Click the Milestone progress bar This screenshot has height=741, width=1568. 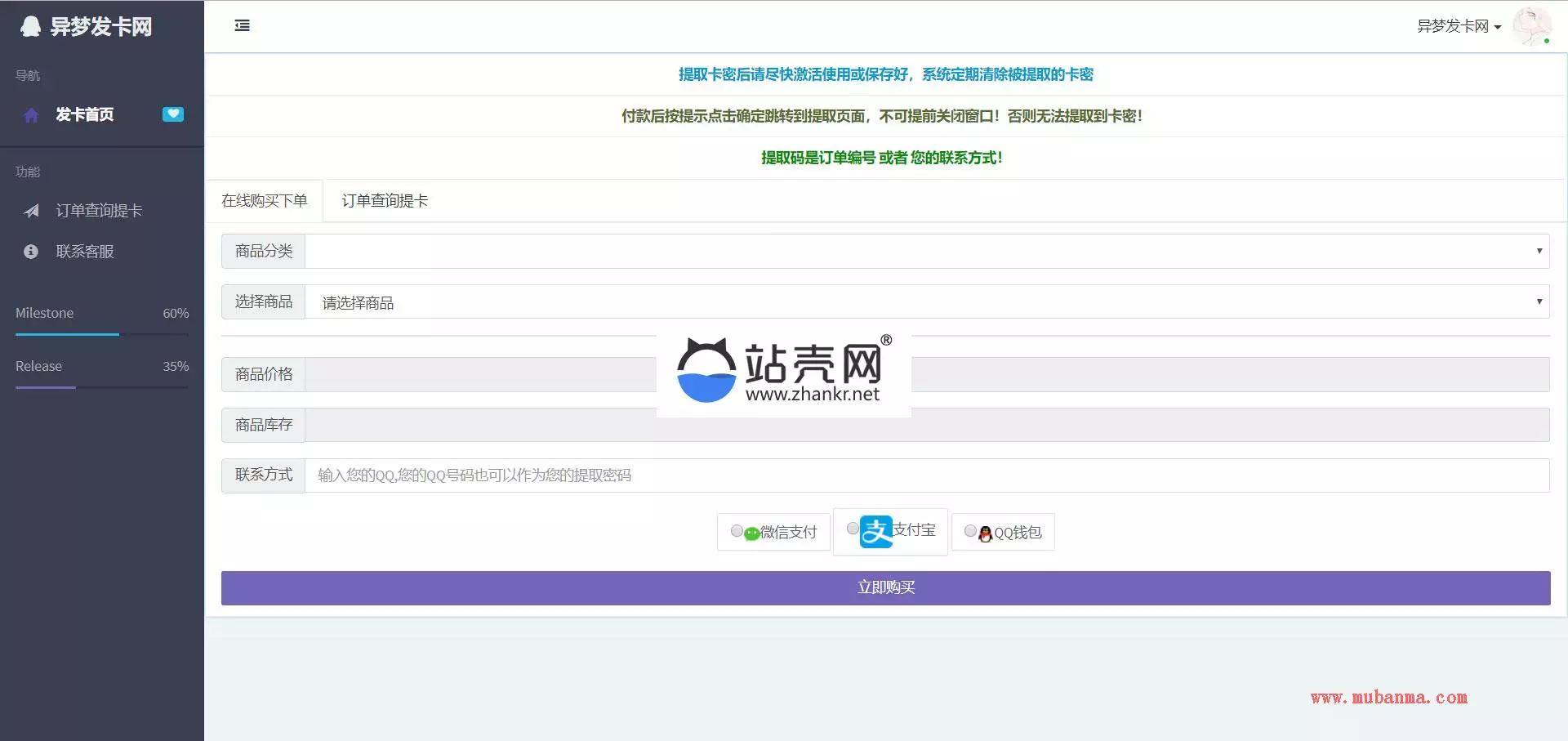coord(102,334)
